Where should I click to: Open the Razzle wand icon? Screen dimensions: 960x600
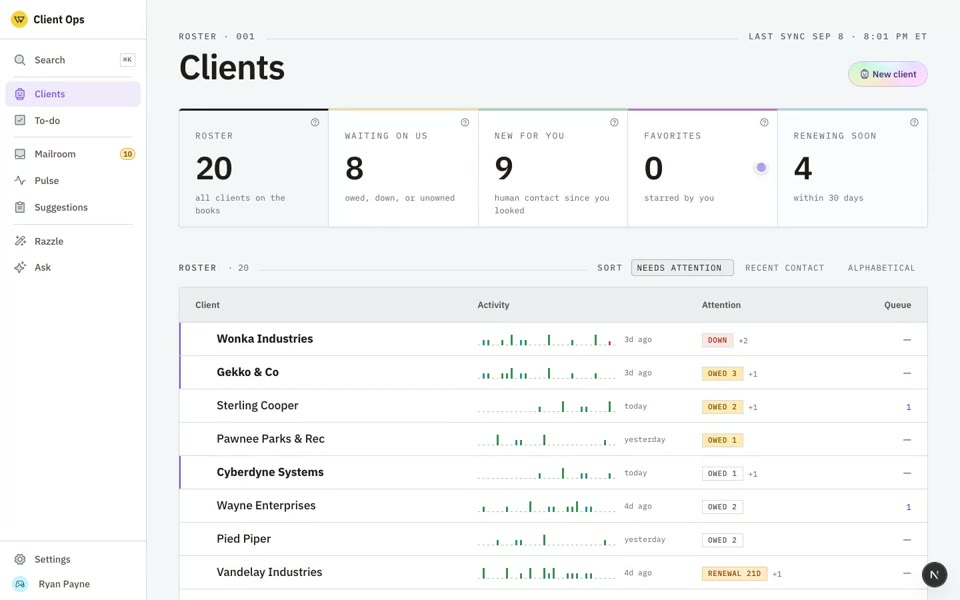click(x=20, y=241)
